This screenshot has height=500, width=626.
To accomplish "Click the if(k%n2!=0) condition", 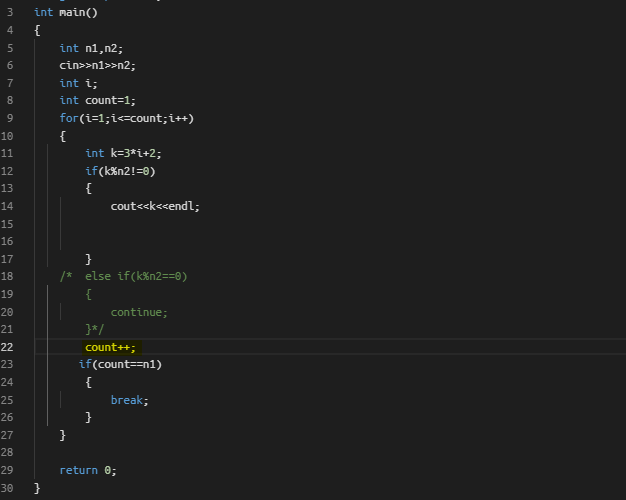I will click(120, 171).
